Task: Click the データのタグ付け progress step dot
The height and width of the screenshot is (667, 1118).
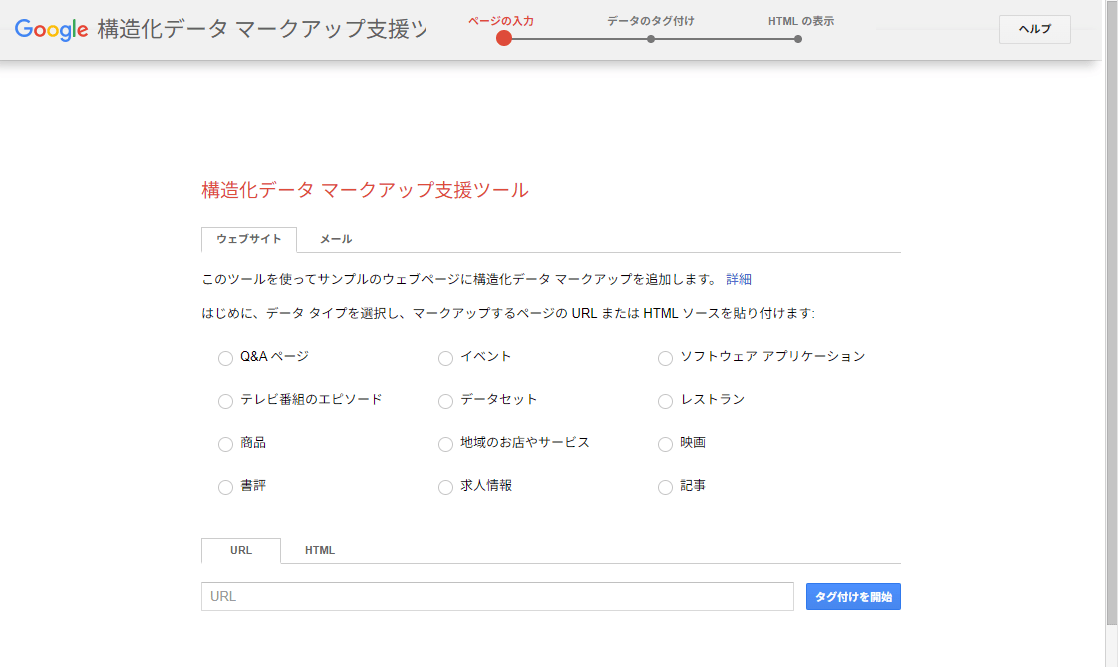Action: [651, 39]
